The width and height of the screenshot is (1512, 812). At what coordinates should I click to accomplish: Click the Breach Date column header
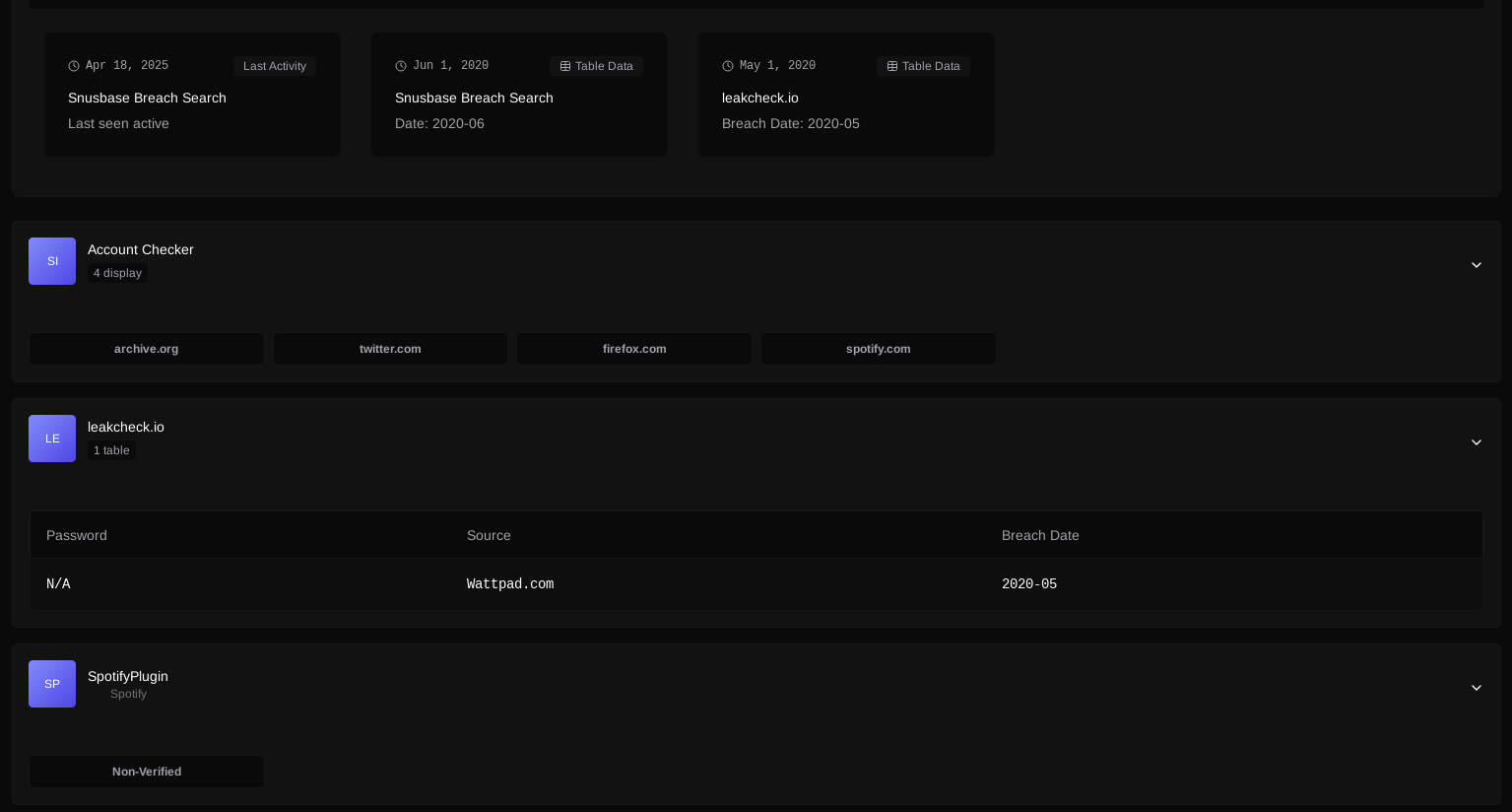pyautogui.click(x=1040, y=535)
